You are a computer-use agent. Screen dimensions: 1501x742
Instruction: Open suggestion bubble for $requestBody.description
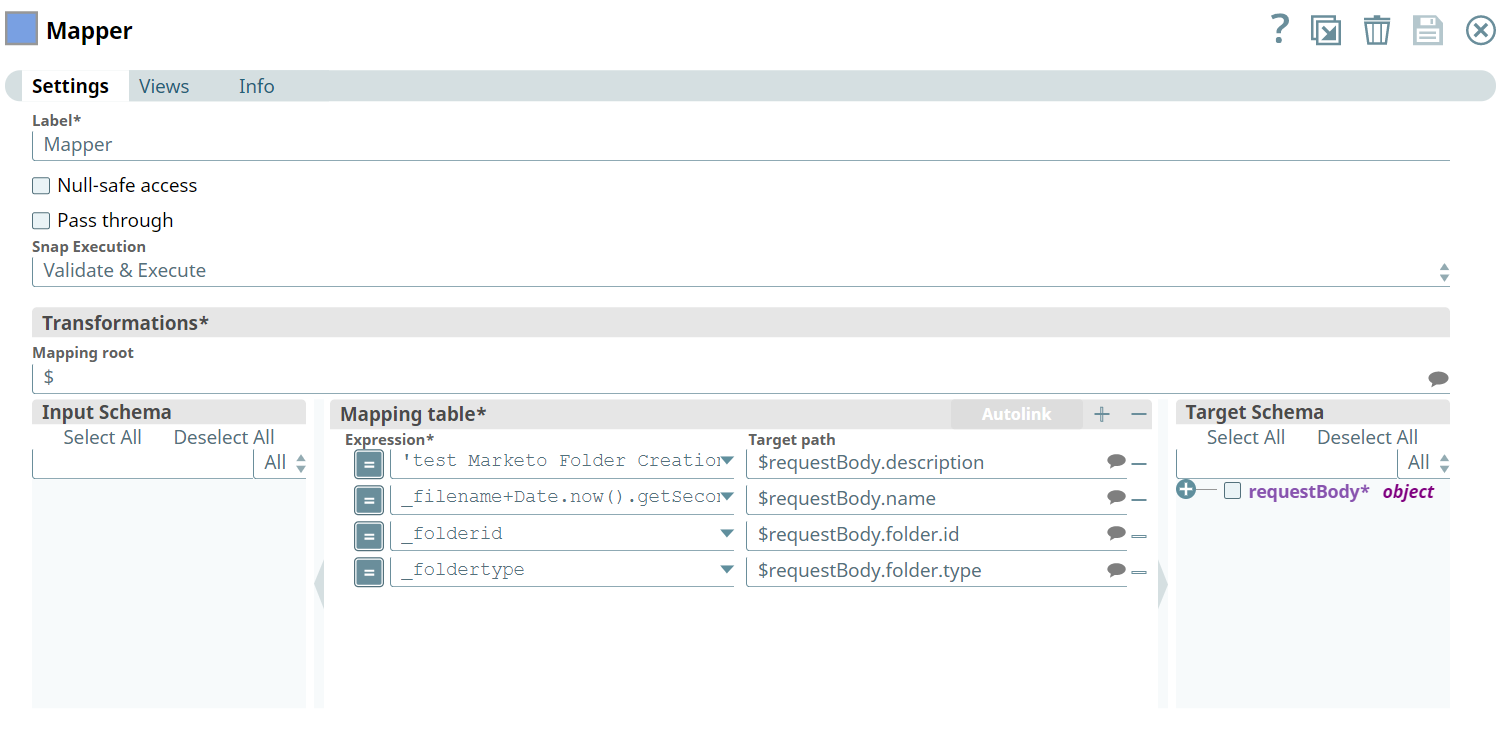[x=1116, y=462]
